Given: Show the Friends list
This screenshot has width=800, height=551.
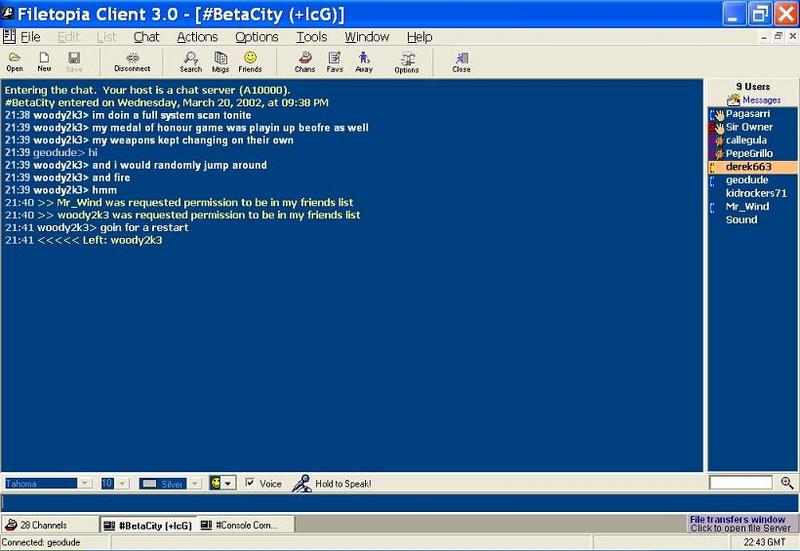Looking at the screenshot, I should click(x=250, y=62).
